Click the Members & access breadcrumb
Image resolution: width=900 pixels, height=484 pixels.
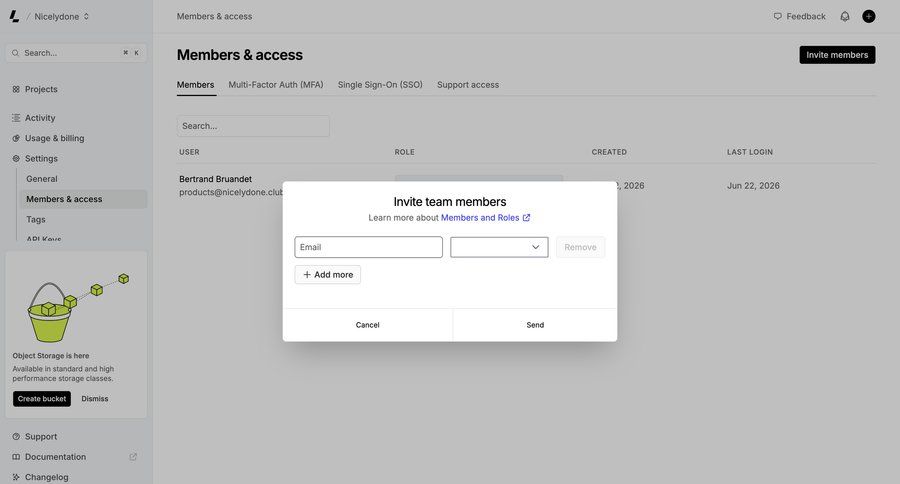pos(214,17)
